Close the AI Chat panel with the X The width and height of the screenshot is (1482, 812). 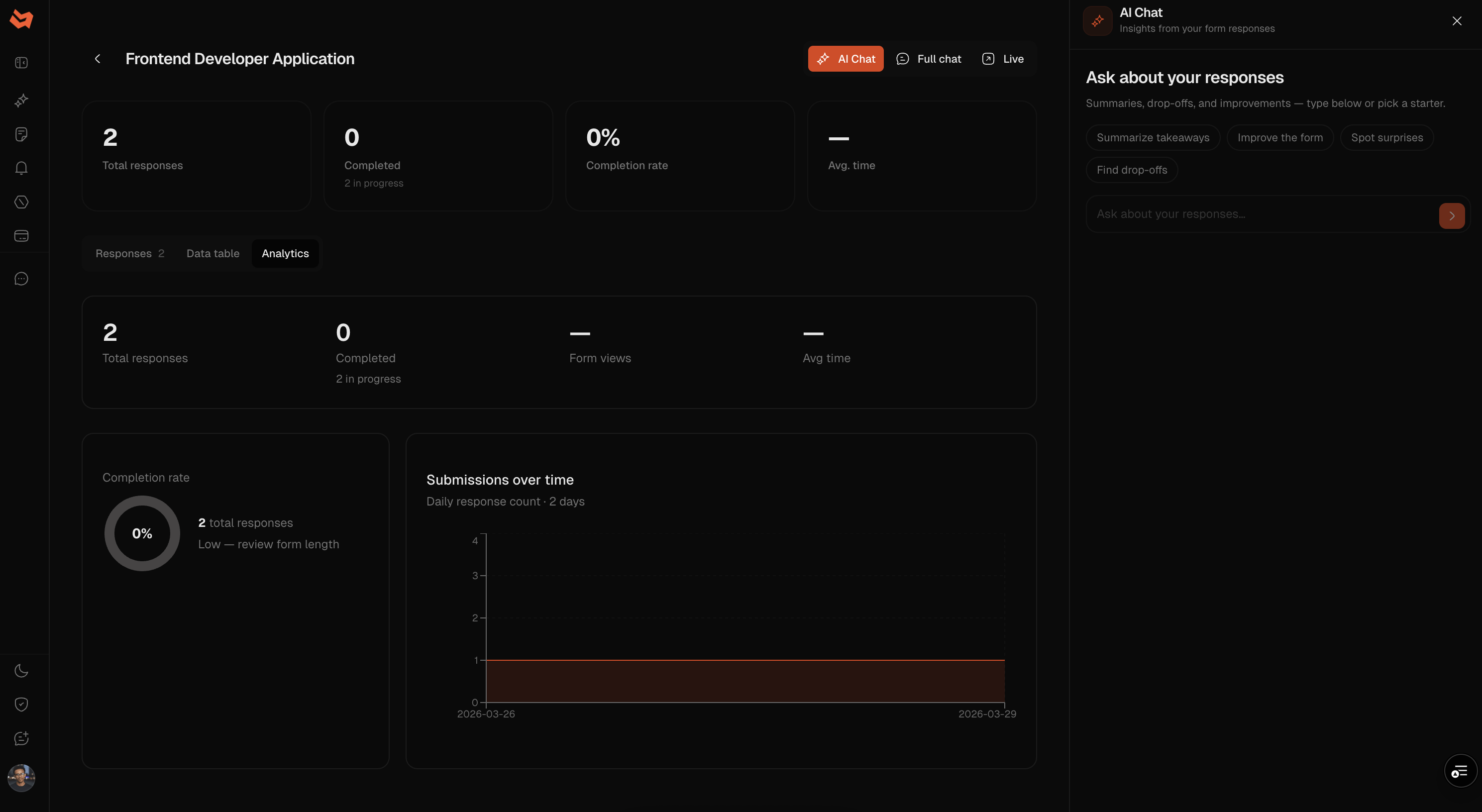pyautogui.click(x=1457, y=21)
